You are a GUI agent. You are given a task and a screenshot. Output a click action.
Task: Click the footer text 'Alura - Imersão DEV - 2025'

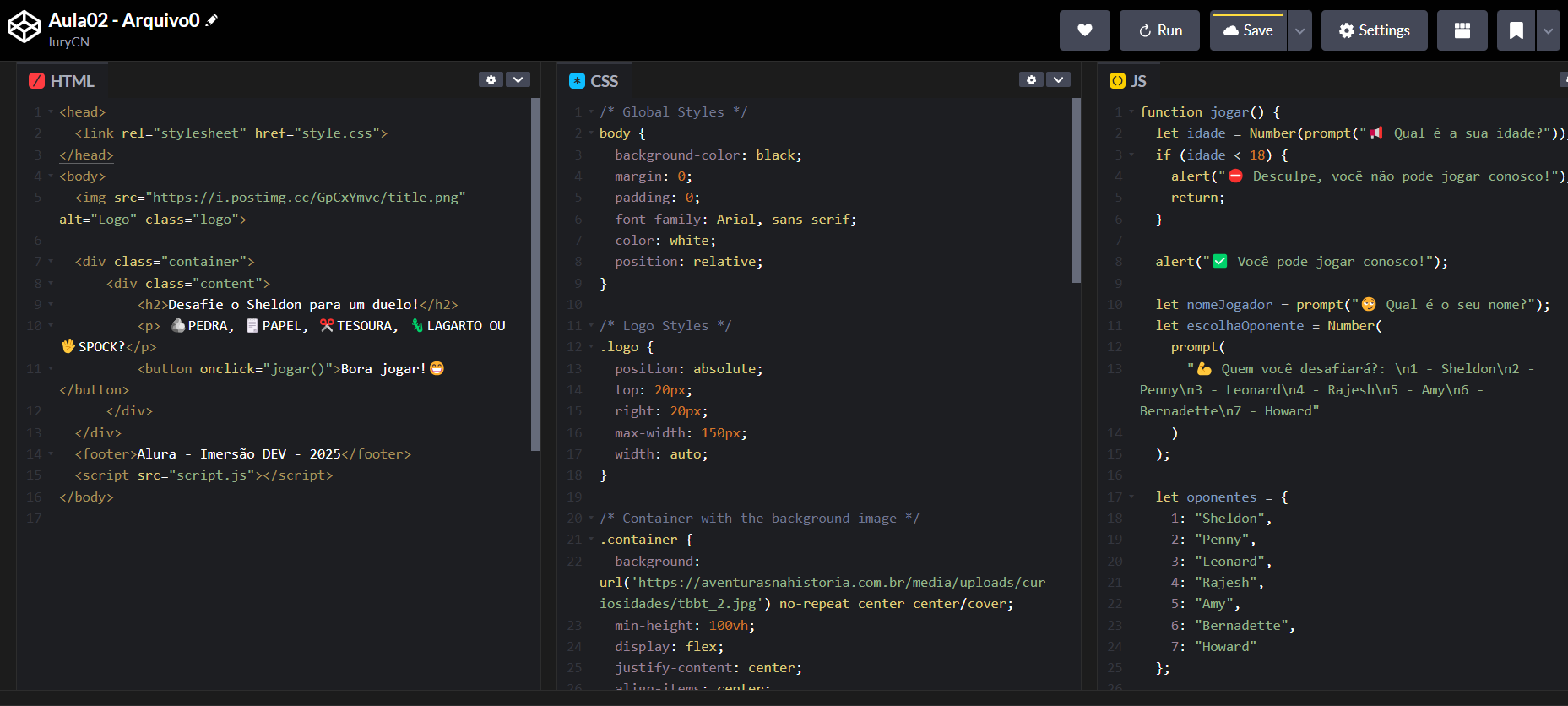click(239, 454)
